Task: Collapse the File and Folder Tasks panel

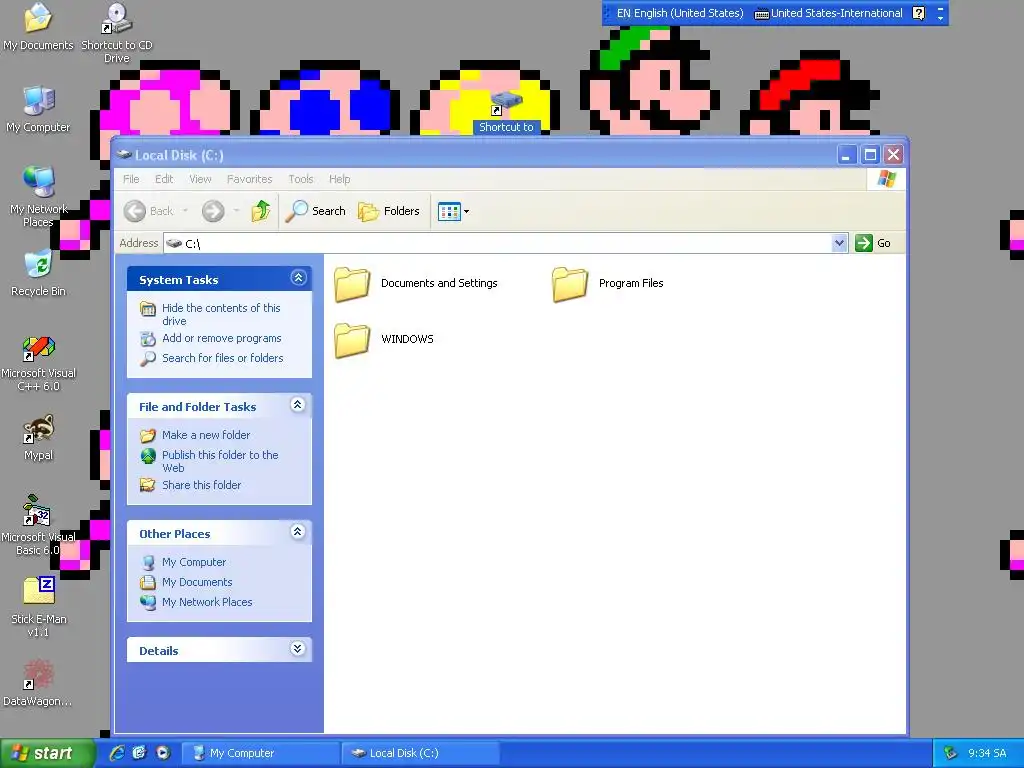Action: click(x=298, y=406)
